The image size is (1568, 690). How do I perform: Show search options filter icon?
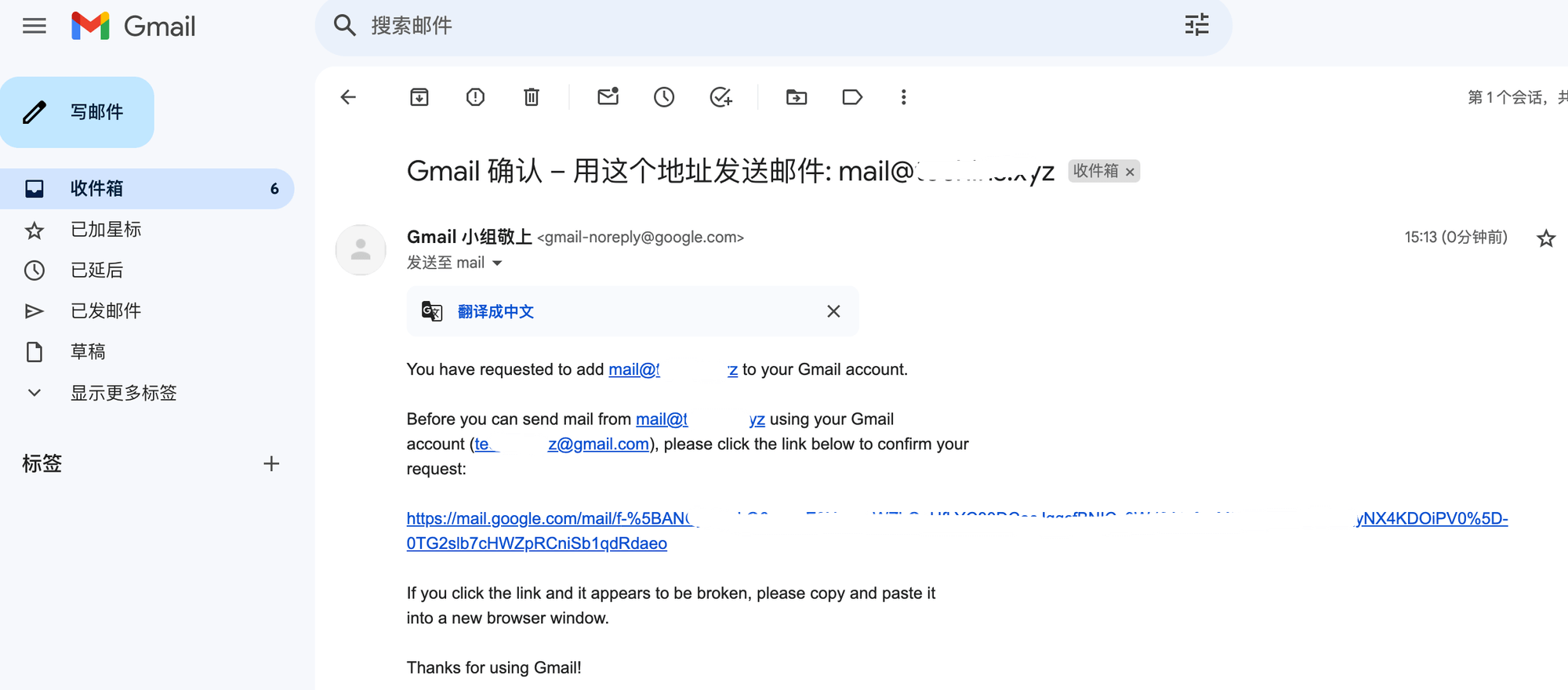pos(1196,25)
